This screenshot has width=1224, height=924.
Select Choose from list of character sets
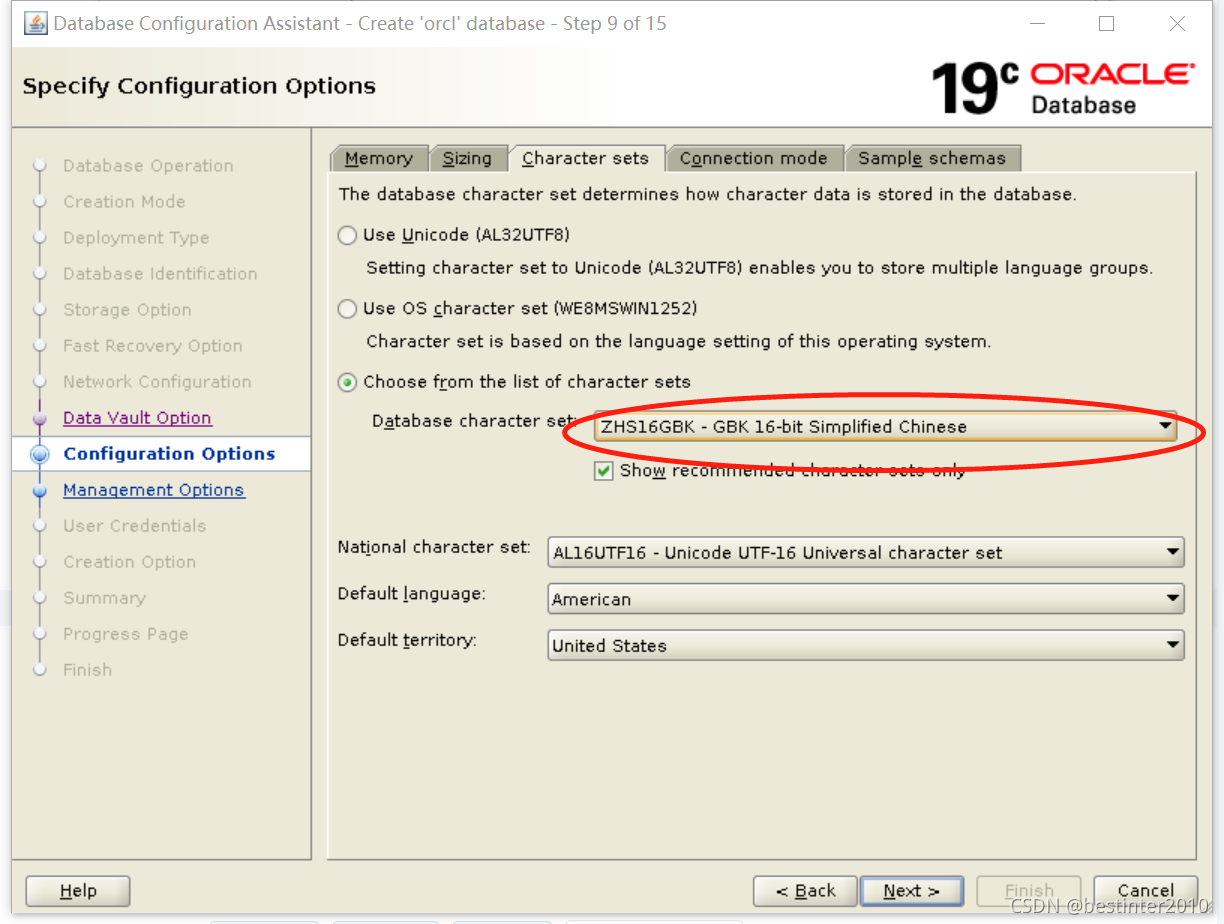click(347, 382)
